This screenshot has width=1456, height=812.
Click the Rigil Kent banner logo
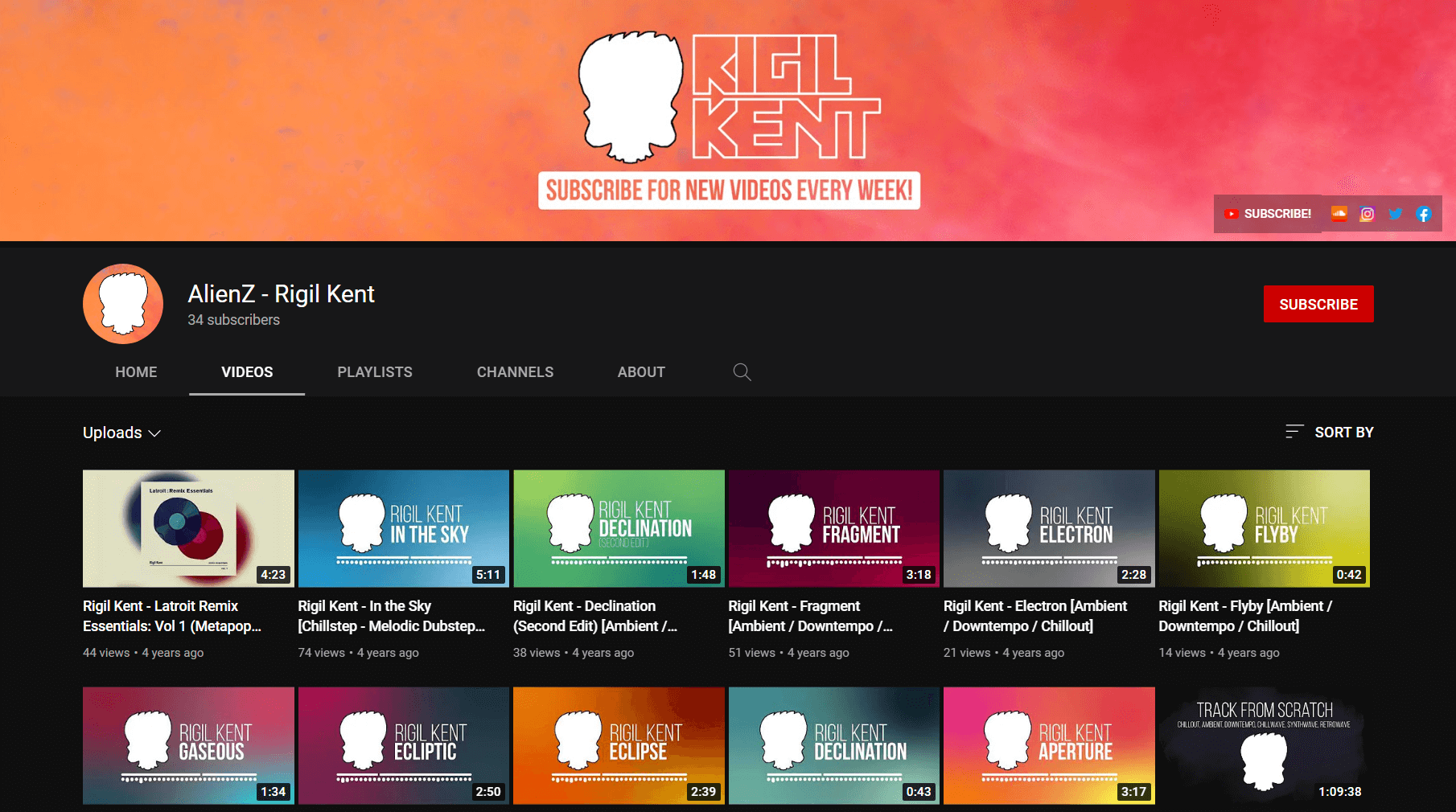coord(730,96)
